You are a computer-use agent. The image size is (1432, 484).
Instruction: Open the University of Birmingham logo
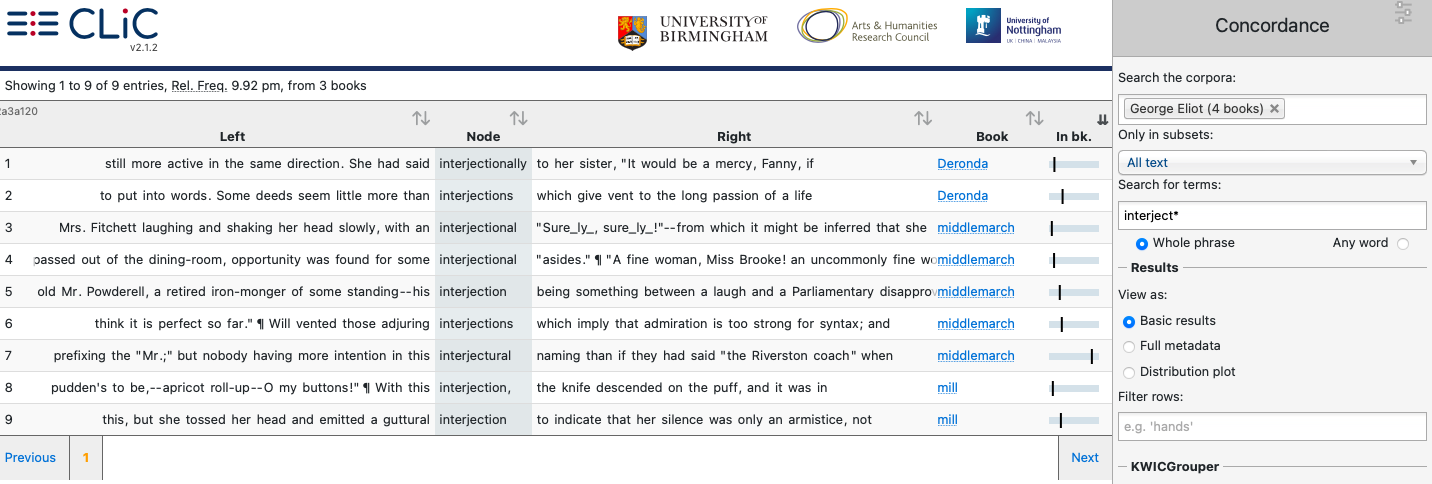(x=693, y=29)
